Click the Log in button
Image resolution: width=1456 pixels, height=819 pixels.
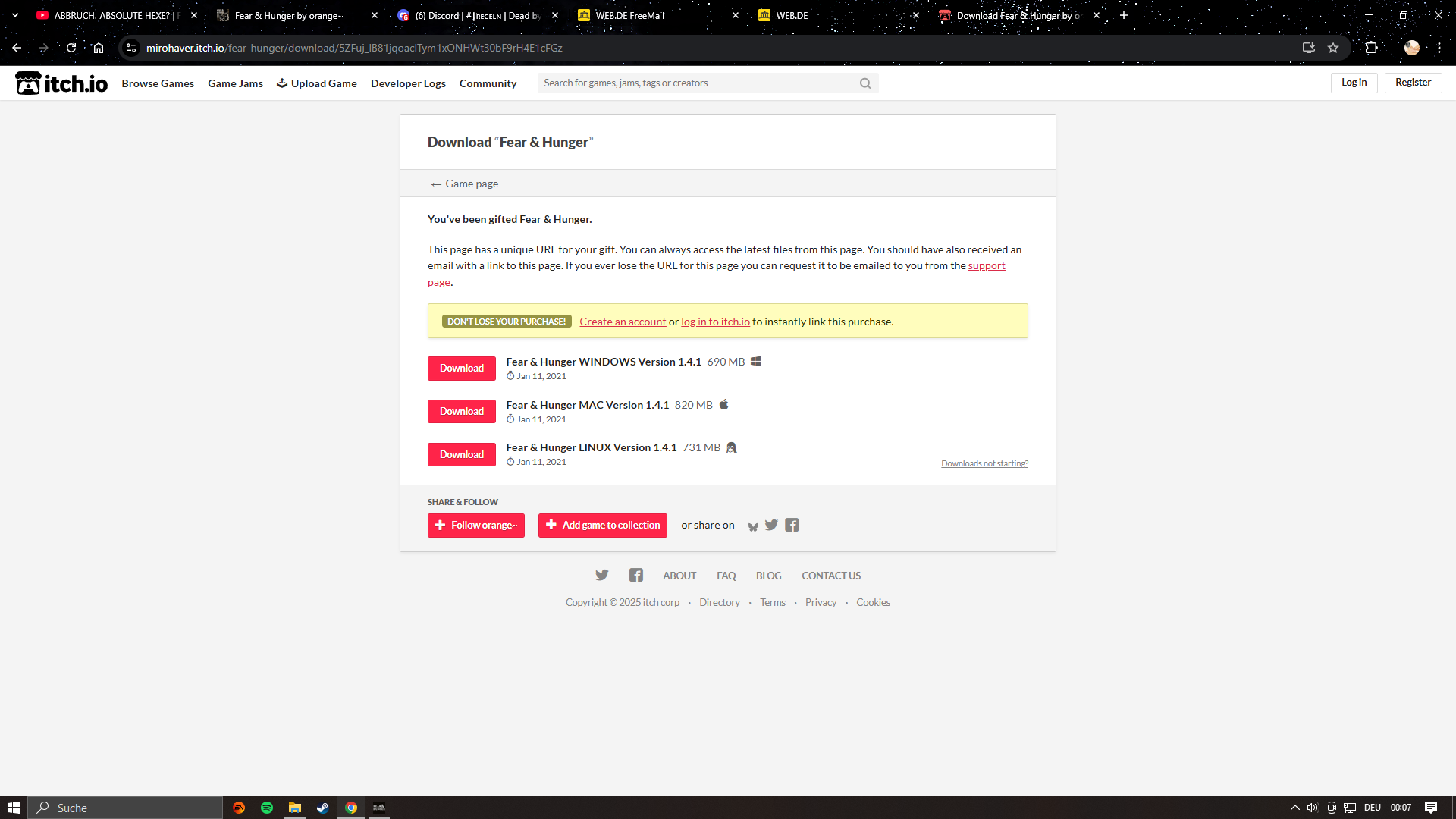[1354, 83]
